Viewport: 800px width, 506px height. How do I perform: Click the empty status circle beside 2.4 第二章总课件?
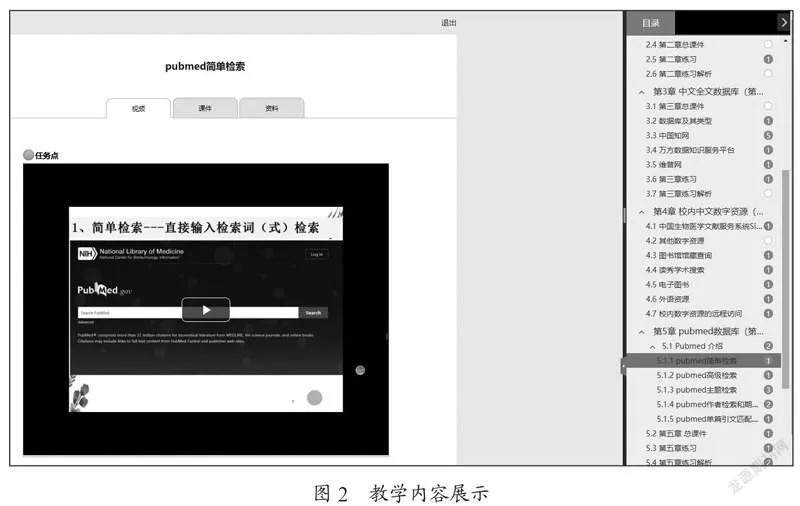(768, 44)
